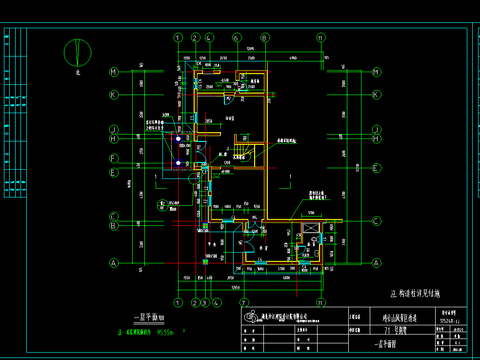
Task: Select grid axis bubble number 8
Action: (x=265, y=38)
